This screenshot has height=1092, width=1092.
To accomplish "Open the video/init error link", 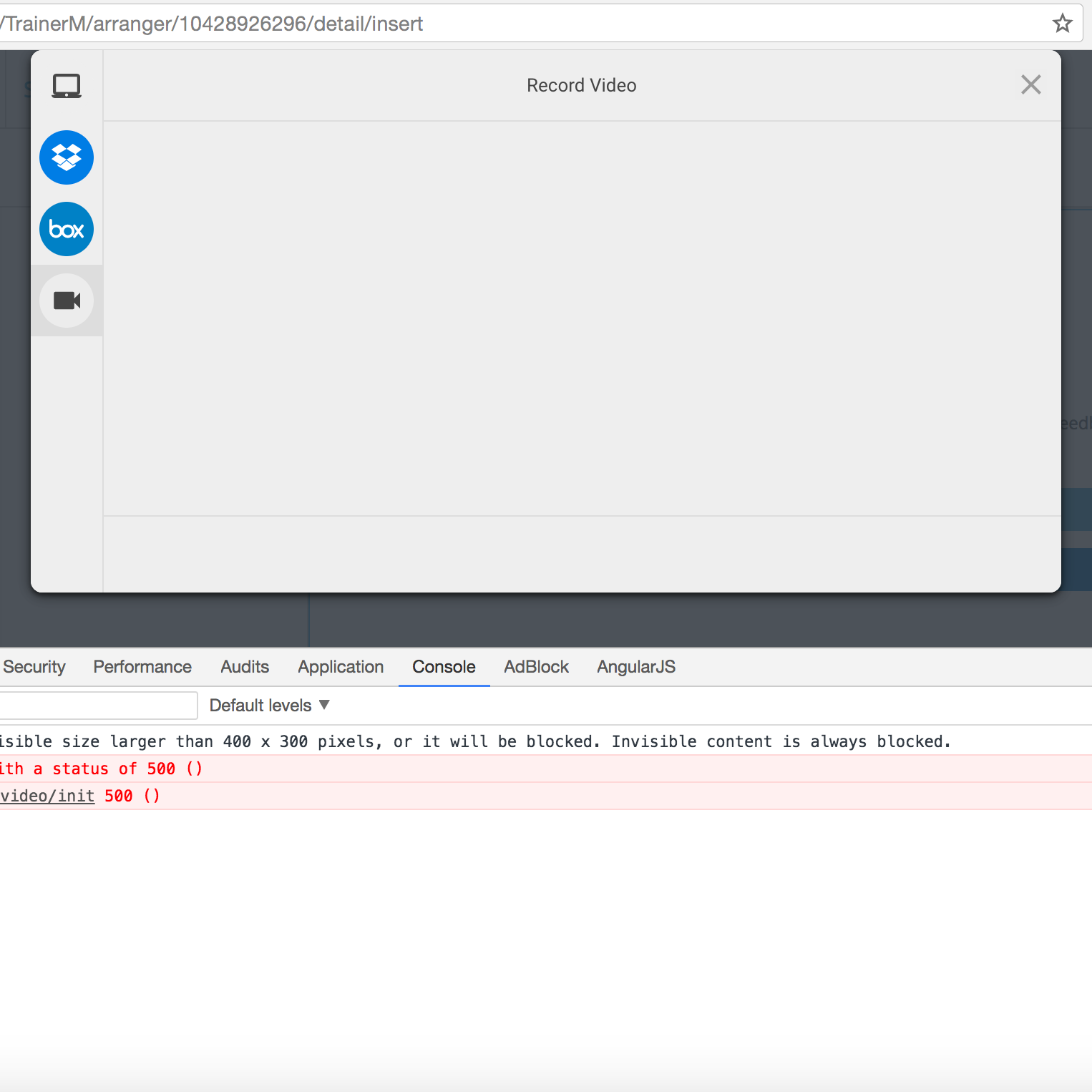I will click(47, 796).
